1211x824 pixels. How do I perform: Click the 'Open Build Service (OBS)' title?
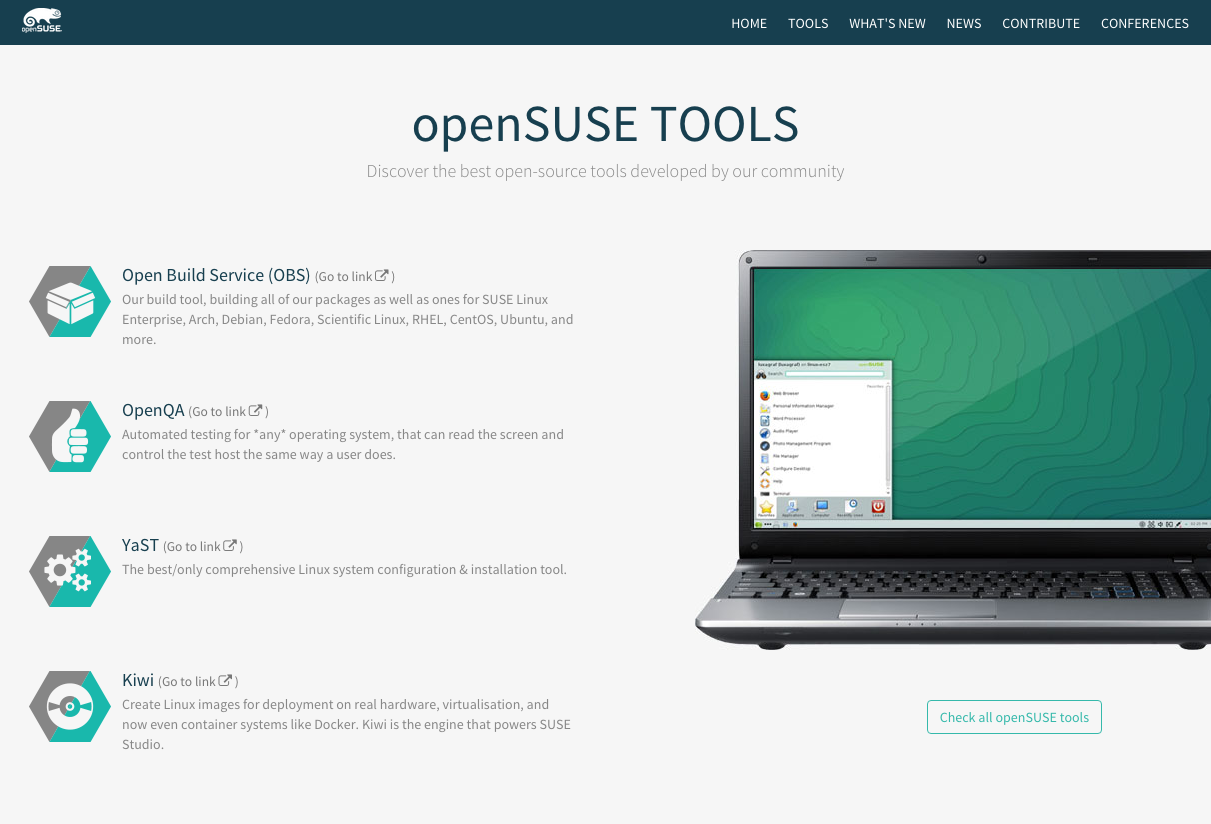[x=216, y=275]
